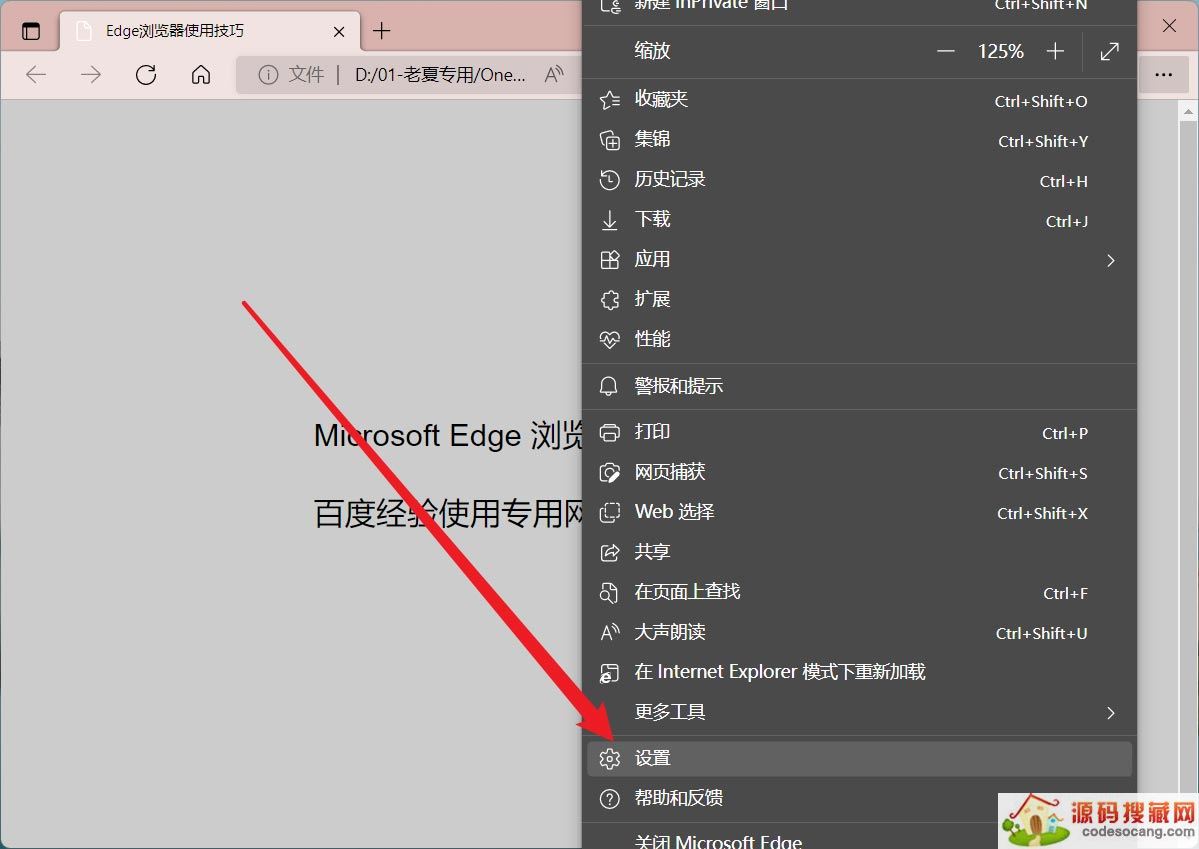Open 设置 from the menu
The height and width of the screenshot is (849, 1199).
pos(653,759)
